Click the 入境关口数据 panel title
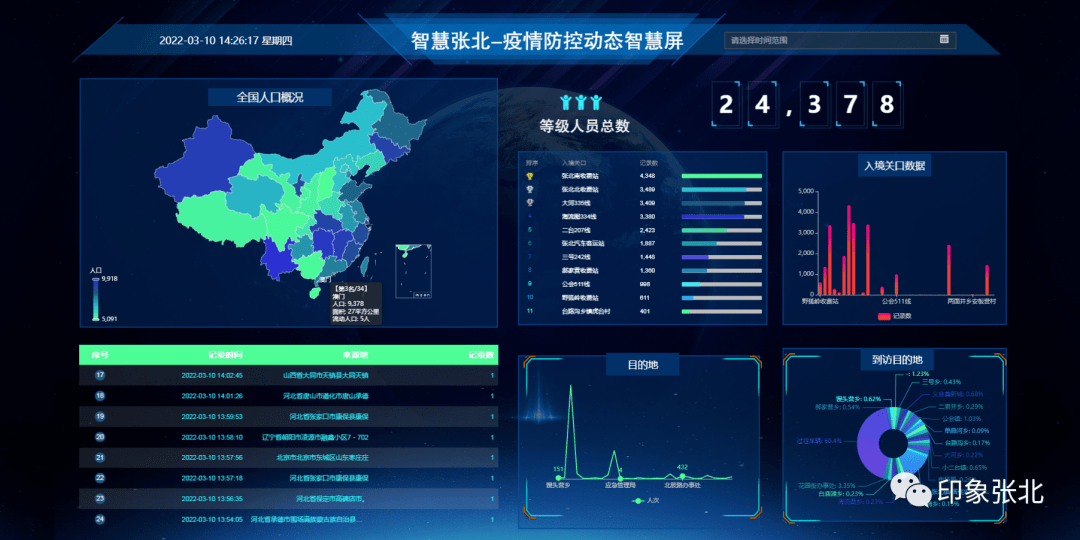Viewport: 1080px width, 540px height. pyautogui.click(x=895, y=165)
